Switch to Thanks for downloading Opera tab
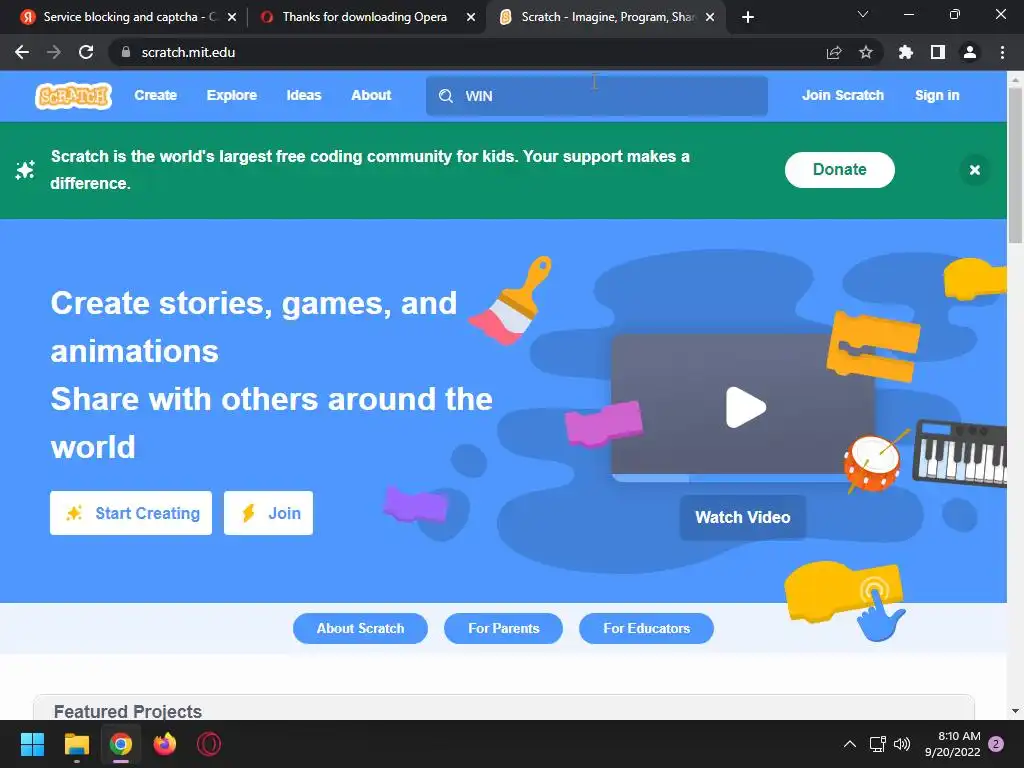Screen dimensions: 1024x768 coord(364,17)
